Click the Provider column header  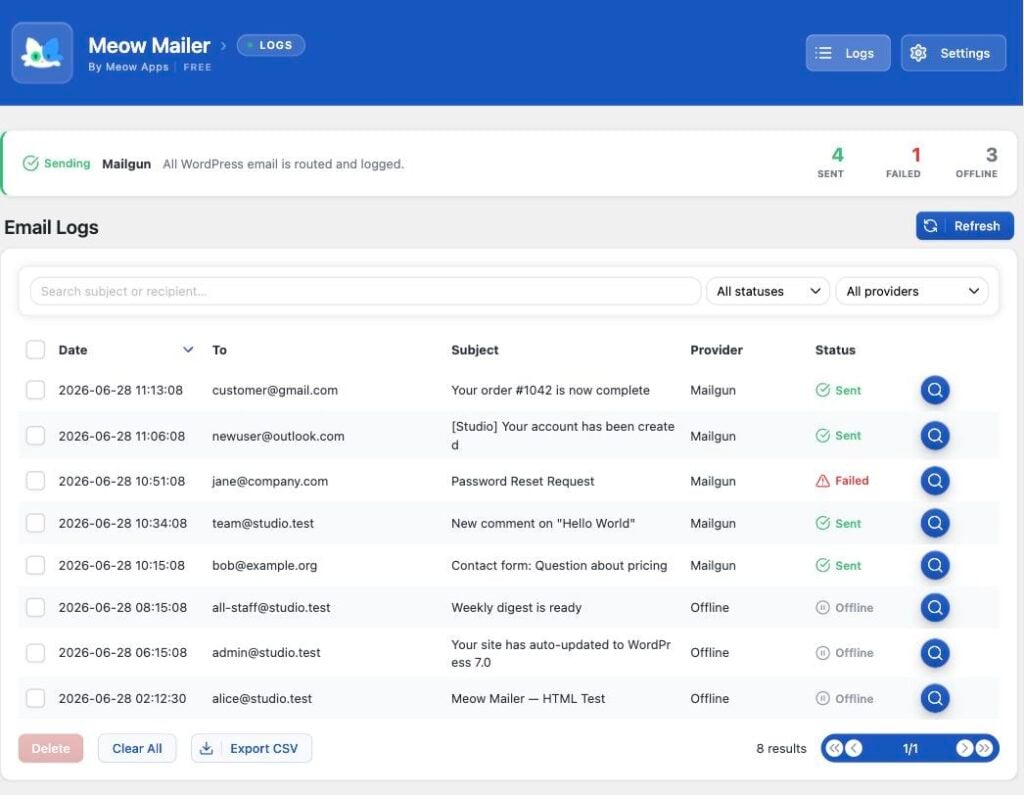click(x=716, y=349)
